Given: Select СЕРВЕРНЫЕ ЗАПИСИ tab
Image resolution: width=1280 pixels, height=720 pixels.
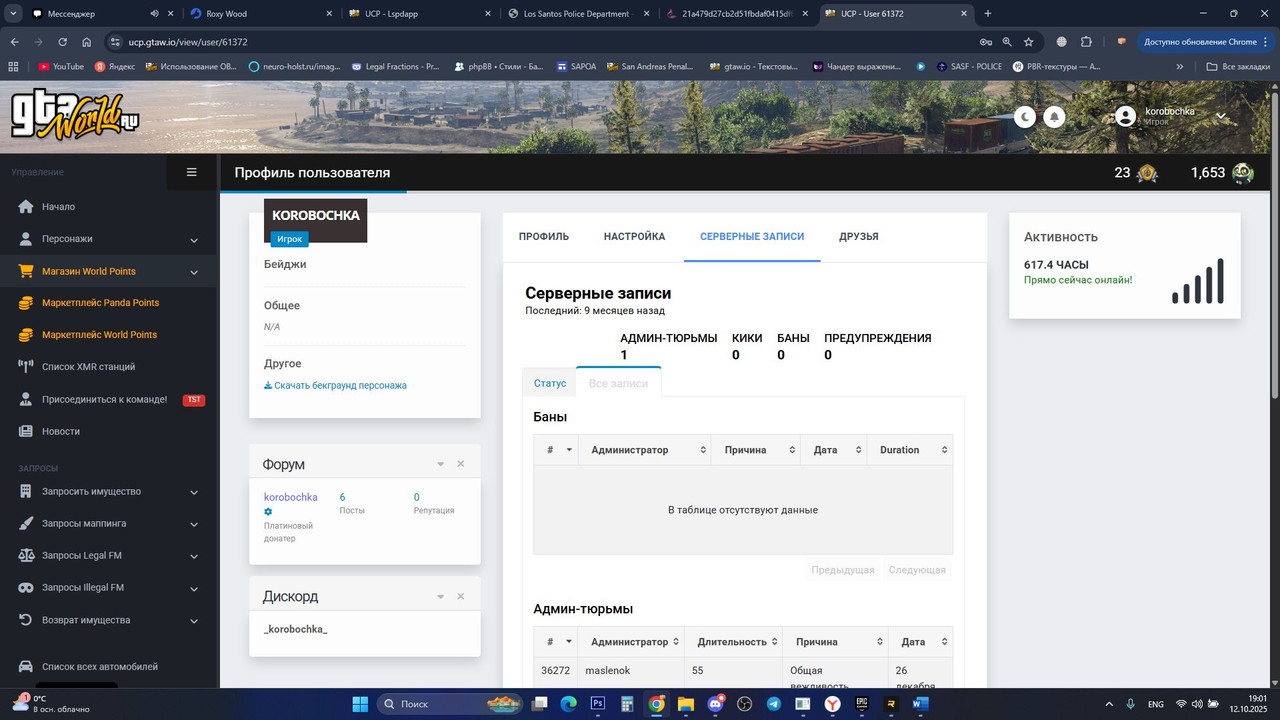Looking at the screenshot, I should pos(752,237).
